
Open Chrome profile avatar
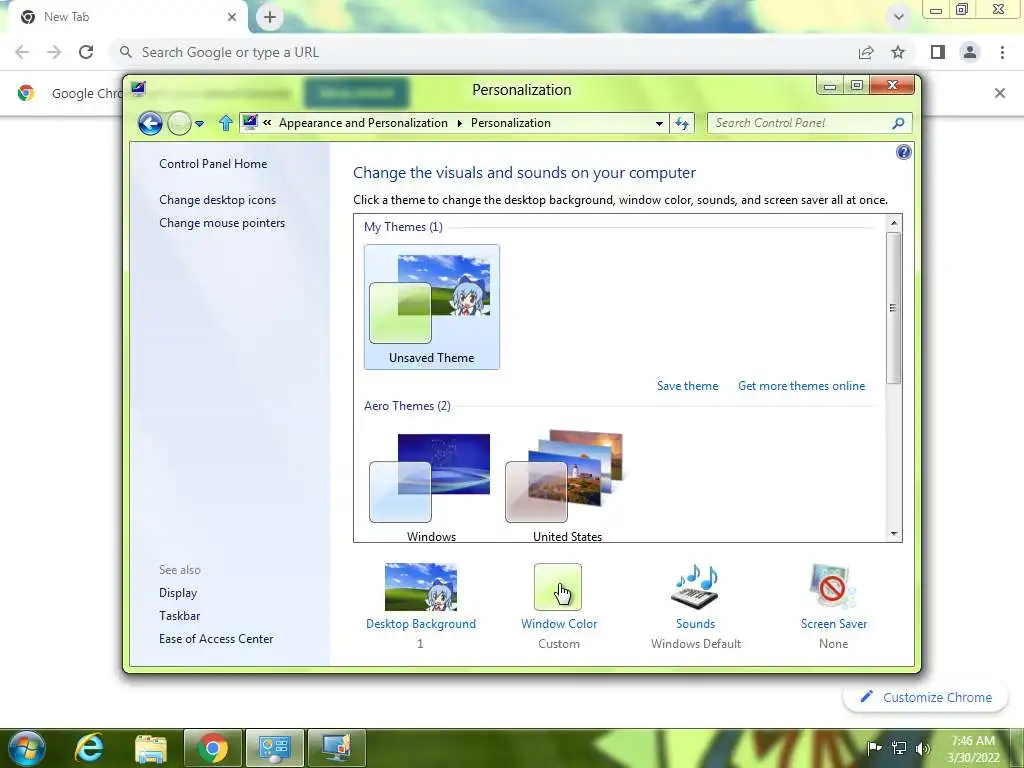[970, 52]
